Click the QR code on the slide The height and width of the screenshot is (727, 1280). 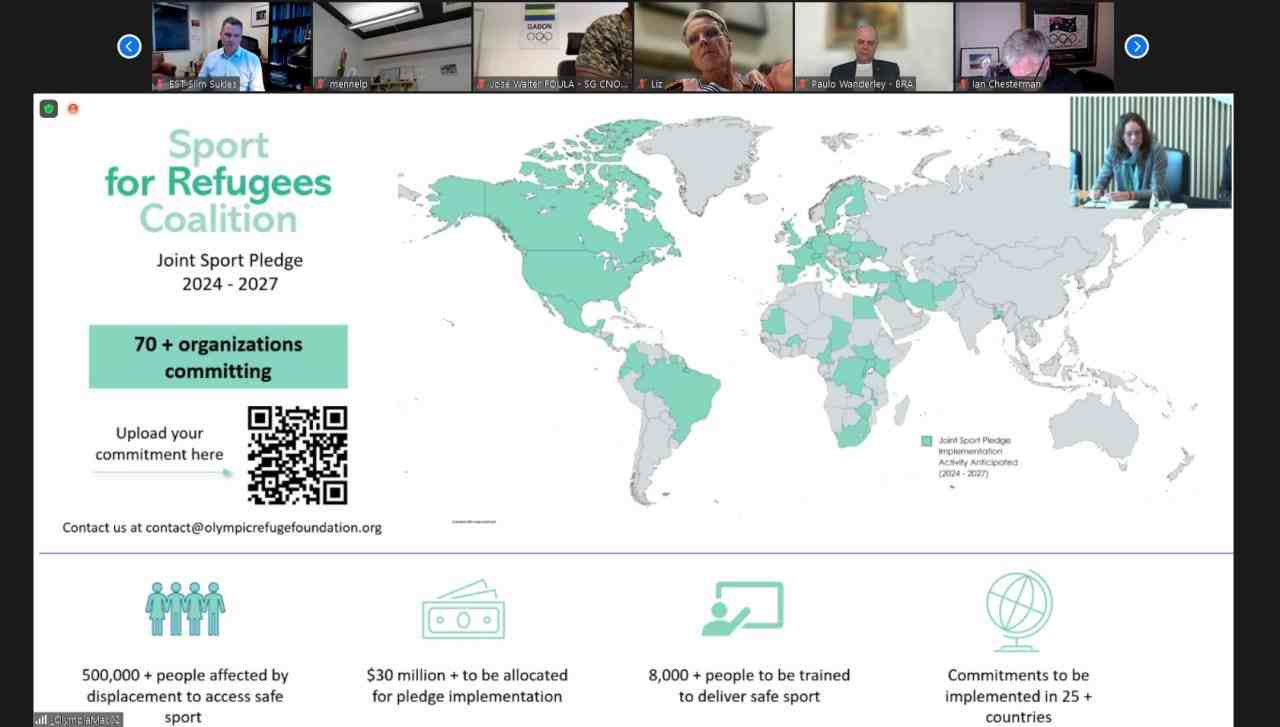(297, 455)
